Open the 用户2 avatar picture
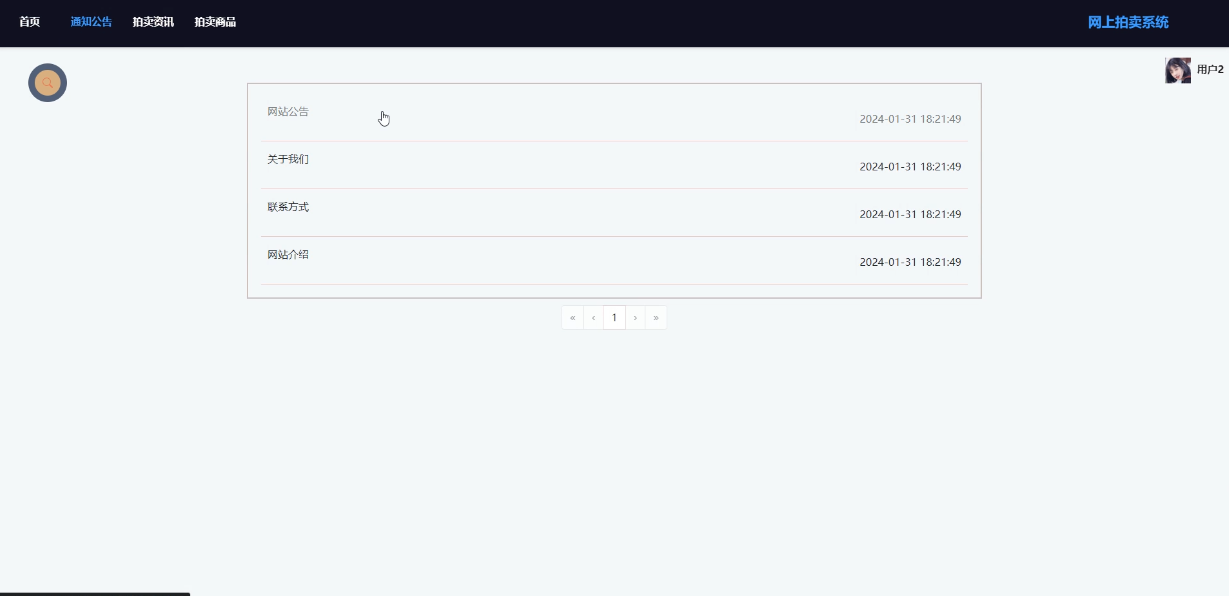Viewport: 1229px width, 596px height. pyautogui.click(x=1178, y=70)
